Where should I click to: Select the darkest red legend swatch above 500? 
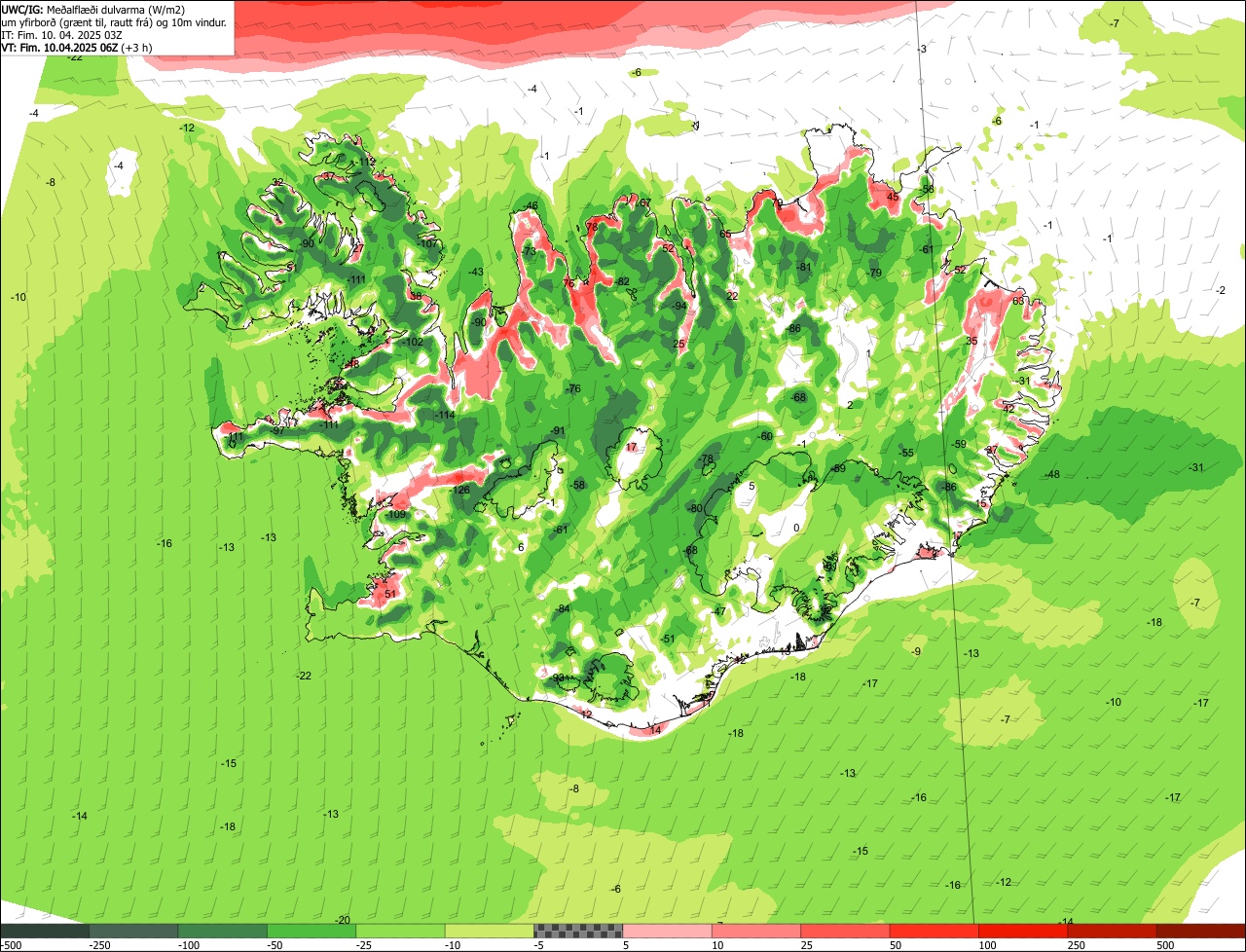[x=1200, y=931]
